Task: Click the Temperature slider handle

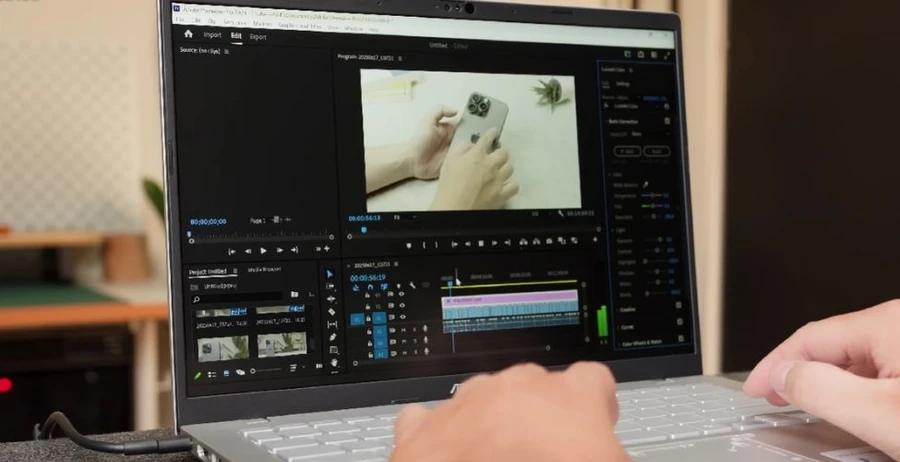Action: 653,195
